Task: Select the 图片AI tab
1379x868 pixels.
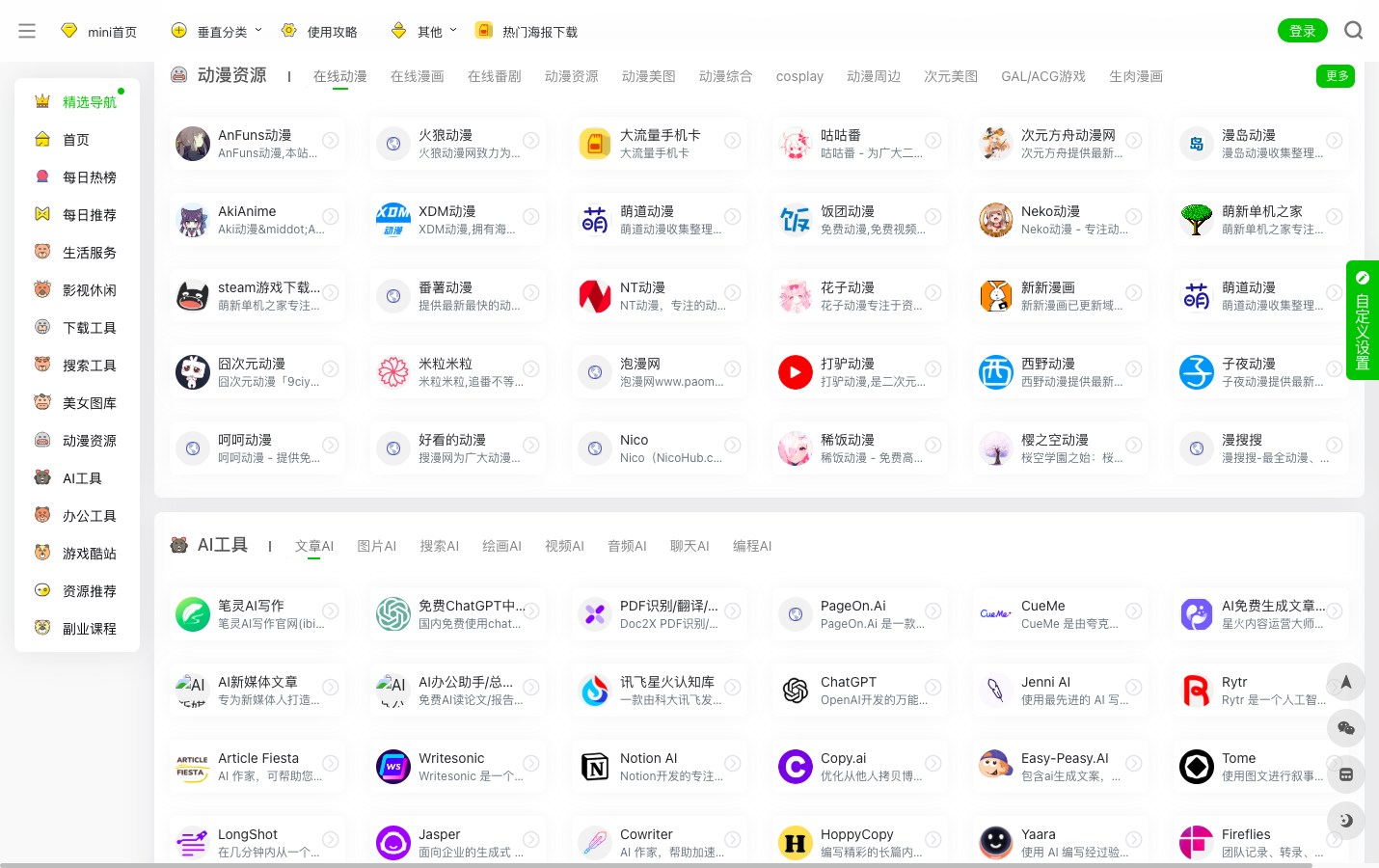Action: coord(377,546)
